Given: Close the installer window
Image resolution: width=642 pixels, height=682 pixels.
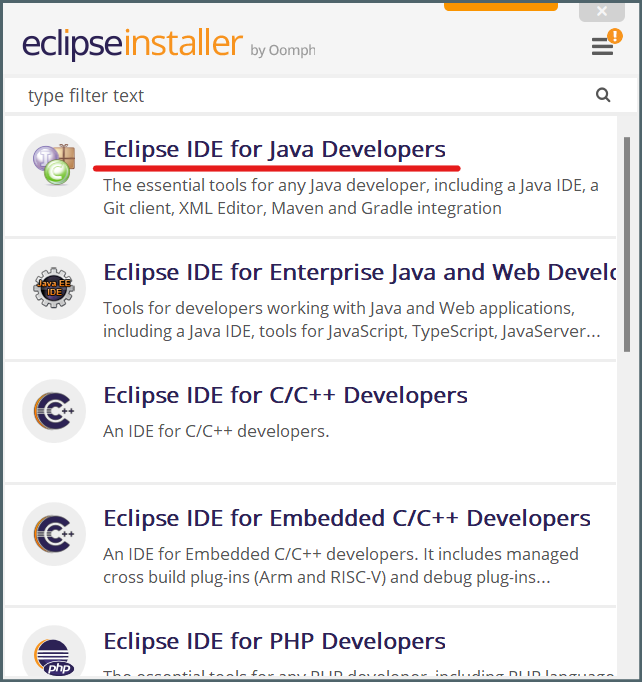Looking at the screenshot, I should tap(602, 11).
